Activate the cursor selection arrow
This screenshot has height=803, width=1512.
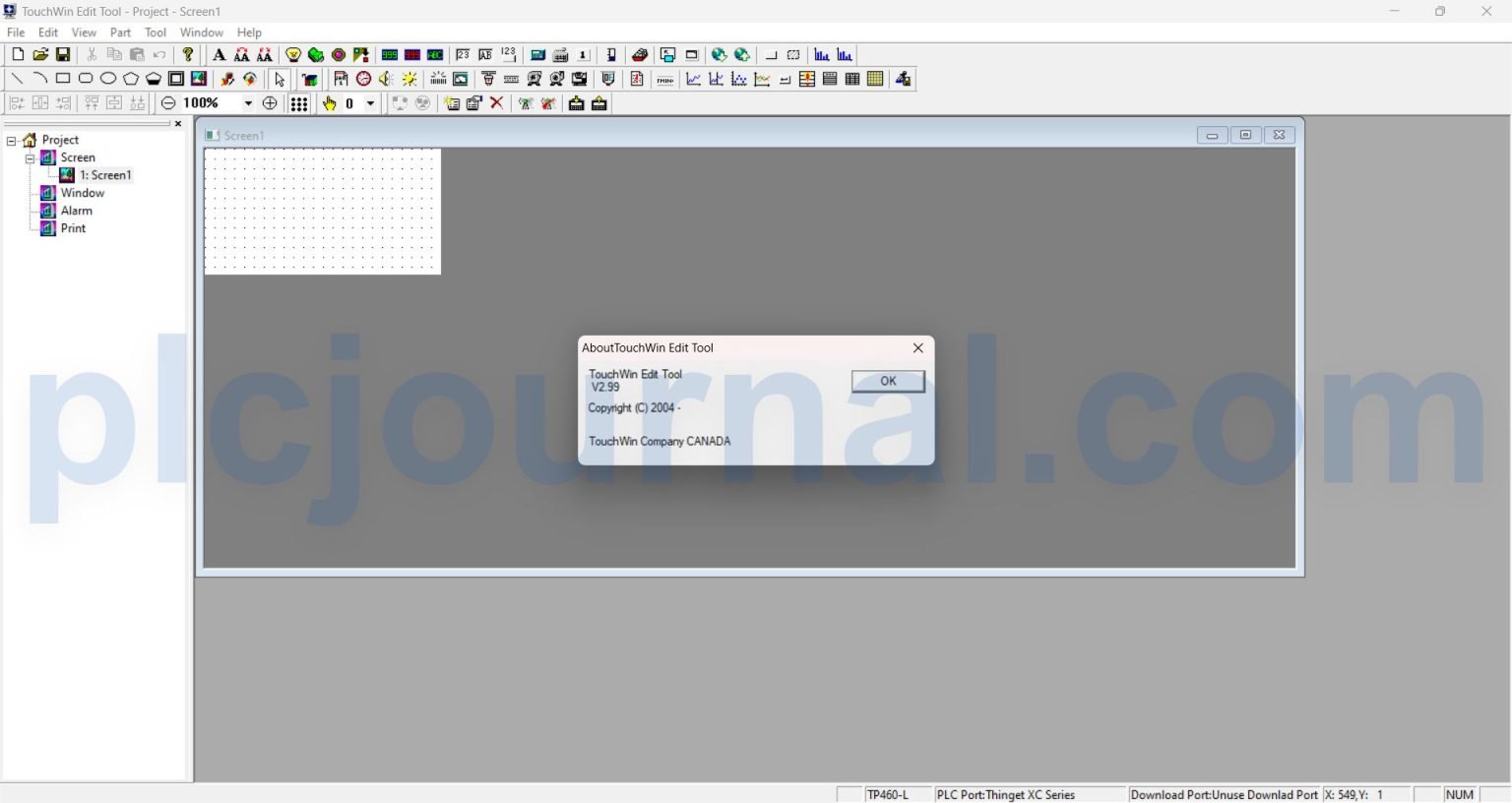point(279,79)
